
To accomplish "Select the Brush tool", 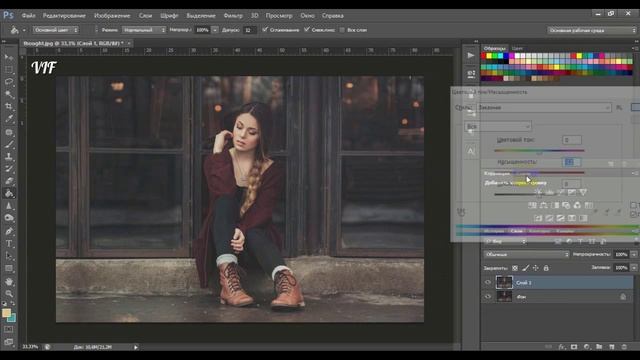I will [x=9, y=144].
